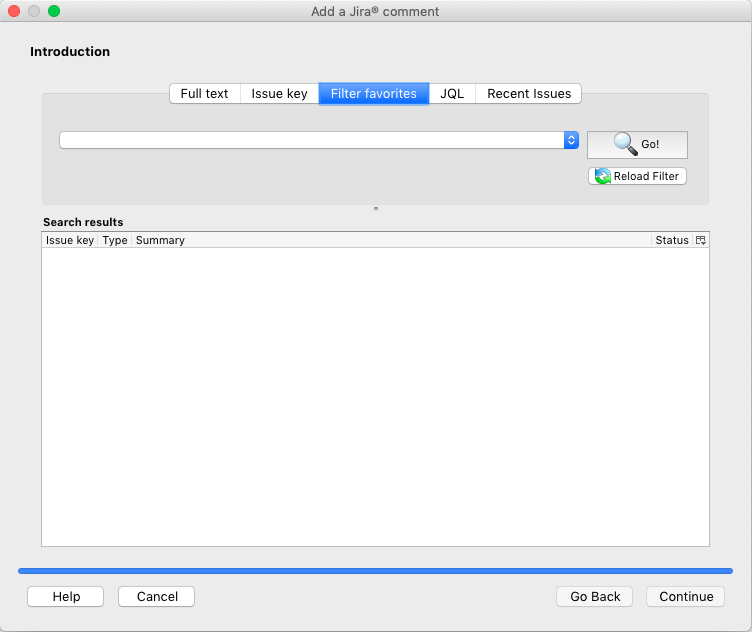Open Help for this dialog
This screenshot has height=632, width=752.
tap(66, 597)
